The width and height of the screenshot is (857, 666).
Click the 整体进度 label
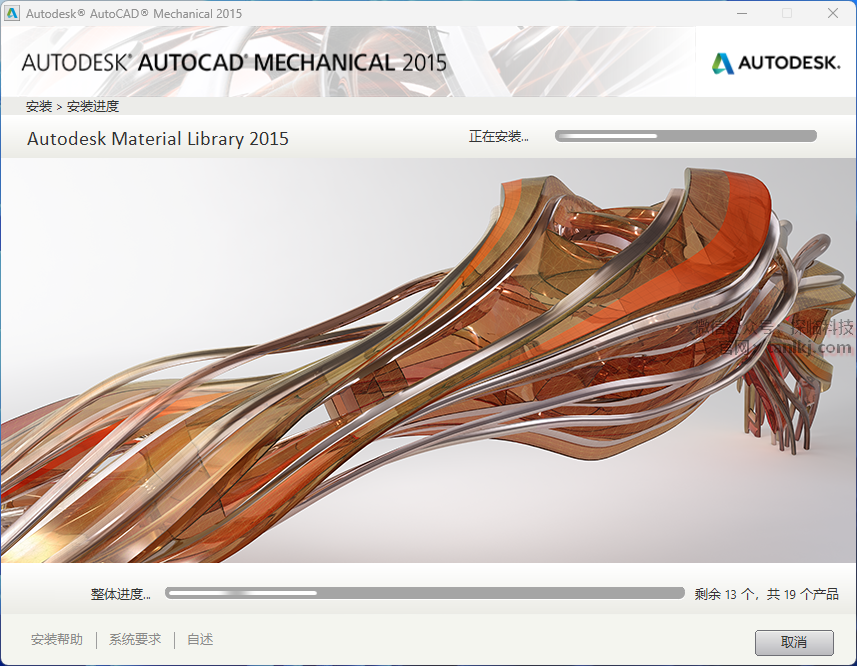pos(120,594)
